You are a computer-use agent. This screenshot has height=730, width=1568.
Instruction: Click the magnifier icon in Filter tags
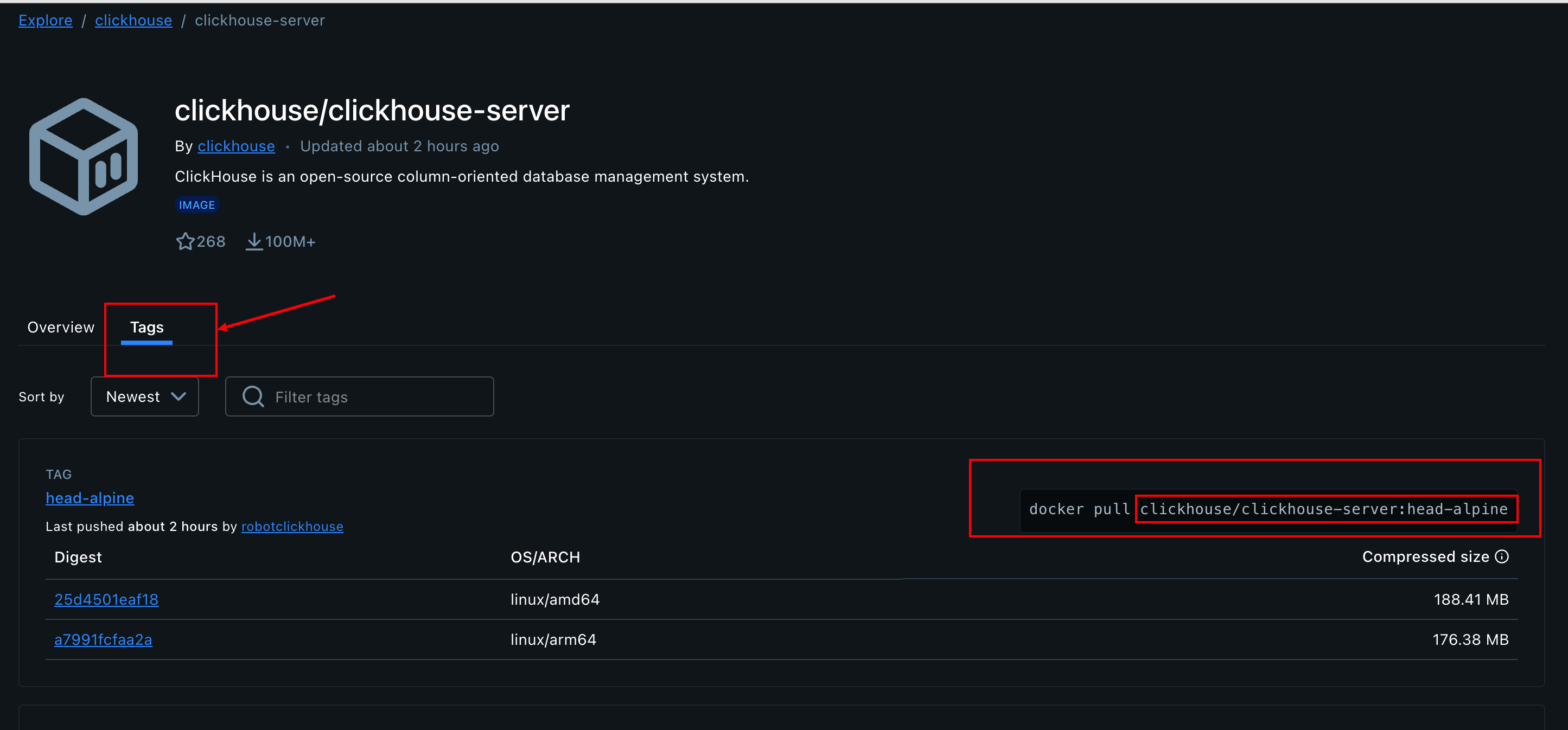pyautogui.click(x=253, y=396)
